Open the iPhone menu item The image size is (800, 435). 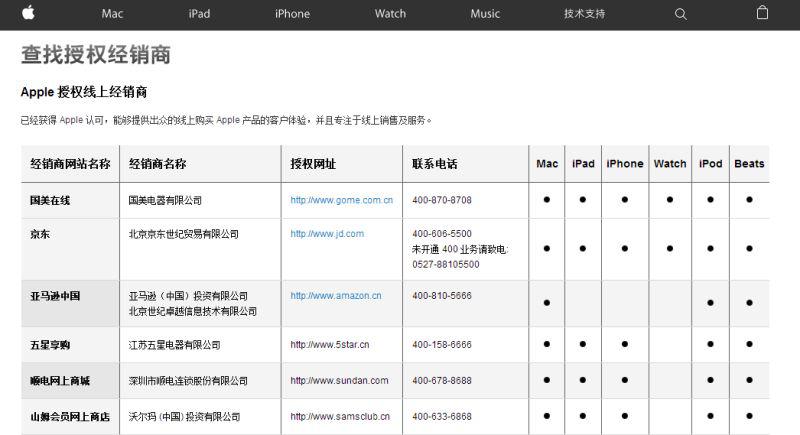click(x=292, y=14)
